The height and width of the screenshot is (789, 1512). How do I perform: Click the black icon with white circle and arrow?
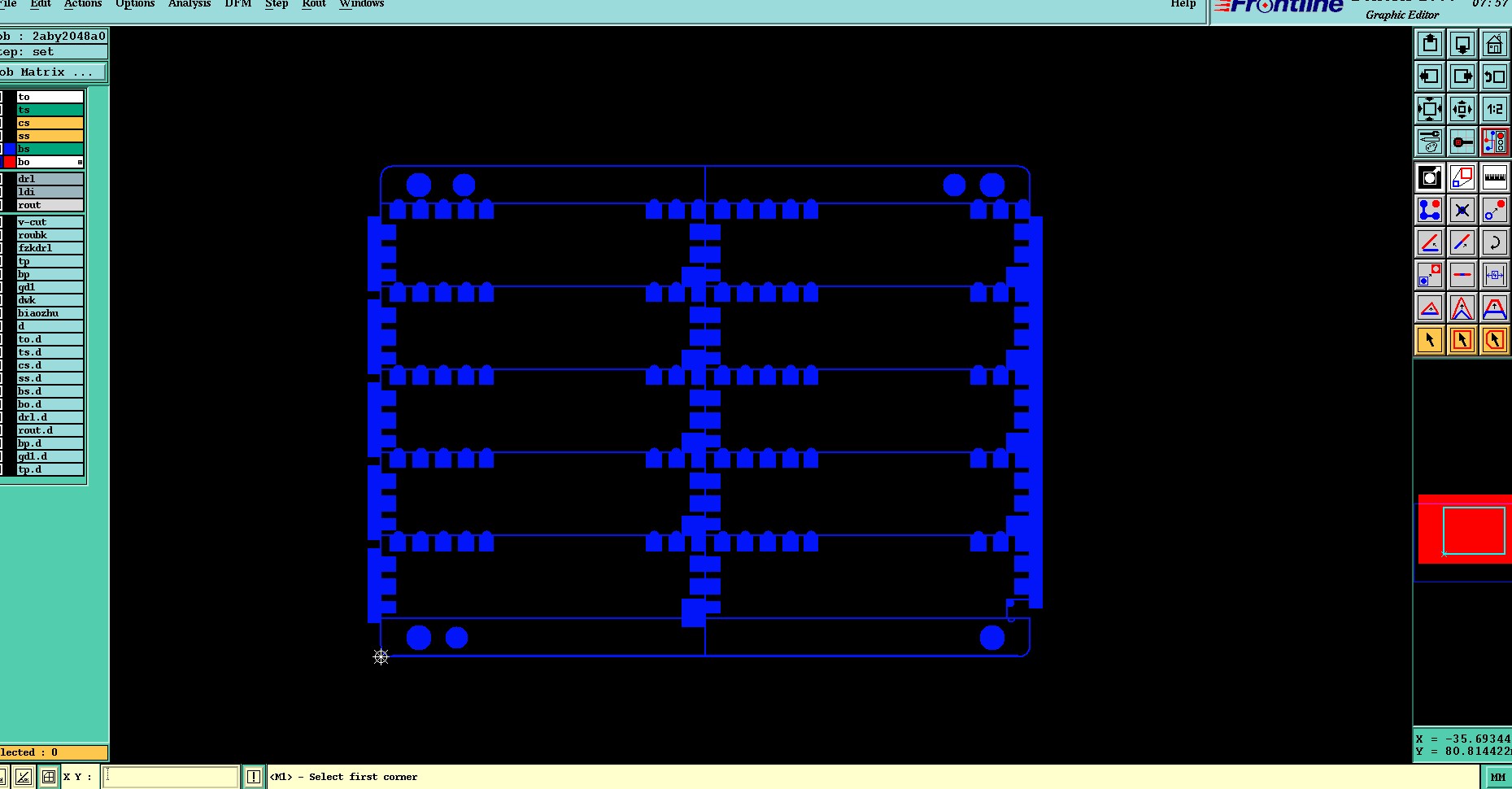[1430, 177]
